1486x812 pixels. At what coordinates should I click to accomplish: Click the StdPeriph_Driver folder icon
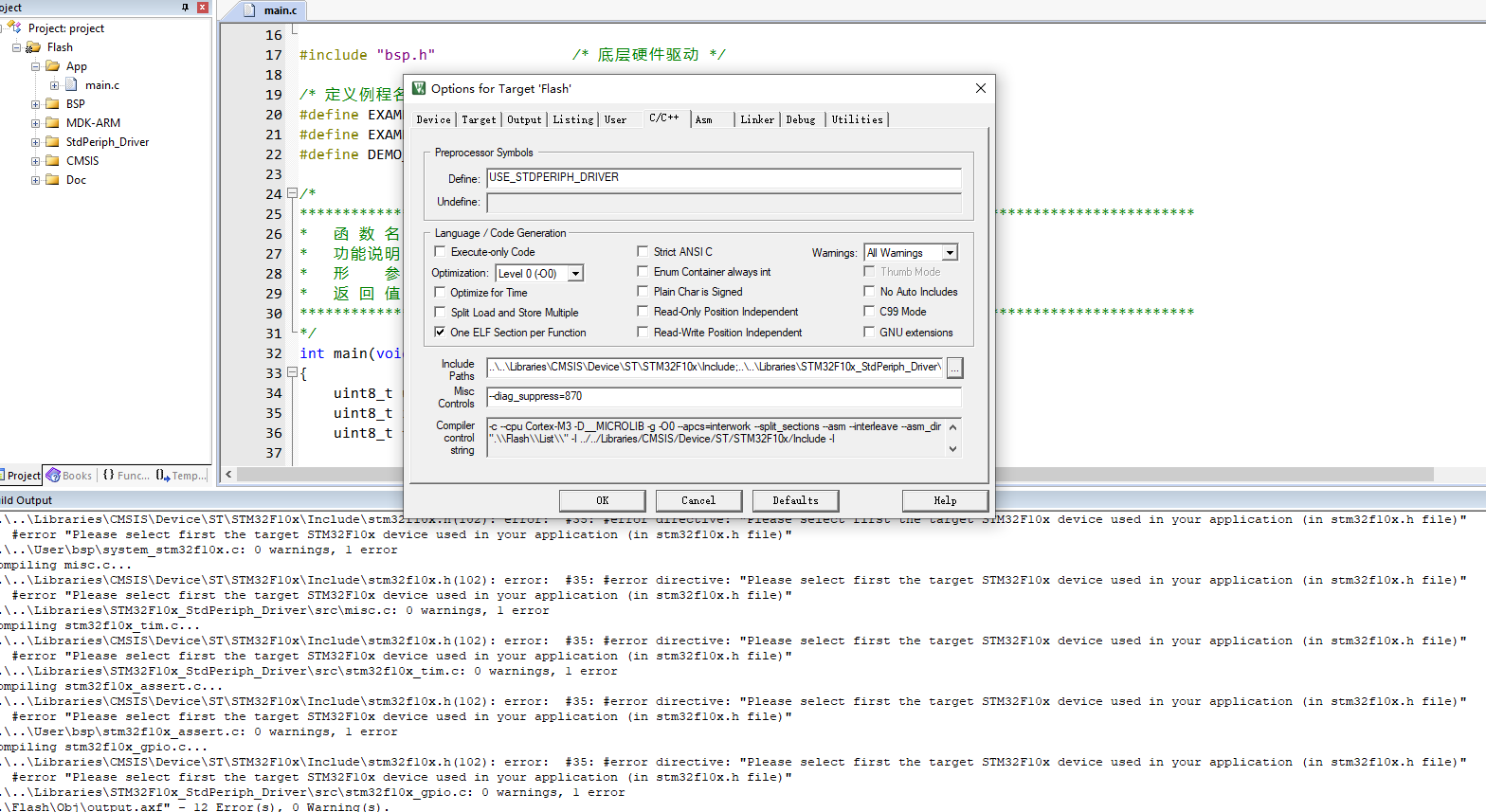point(52,142)
